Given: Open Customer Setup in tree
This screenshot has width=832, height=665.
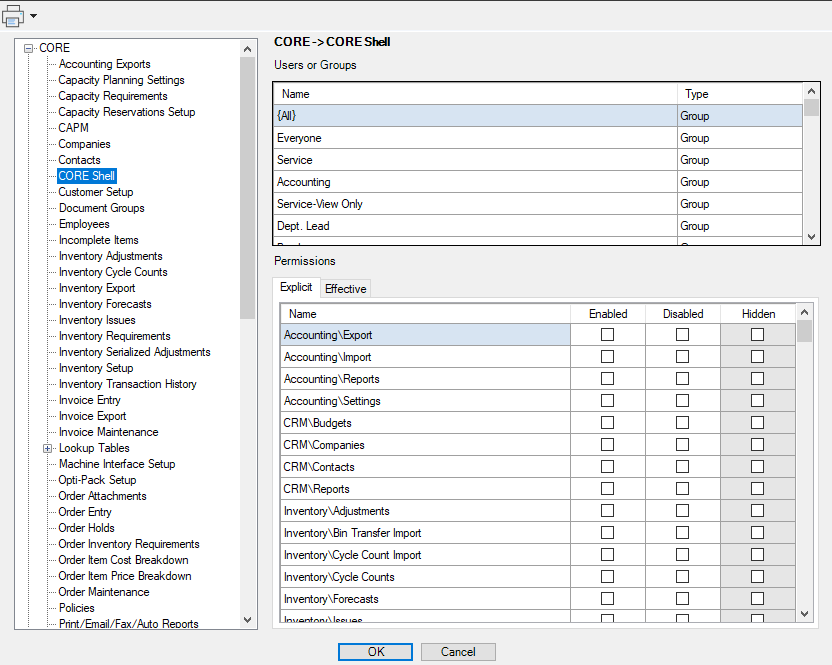Looking at the screenshot, I should click(x=96, y=192).
